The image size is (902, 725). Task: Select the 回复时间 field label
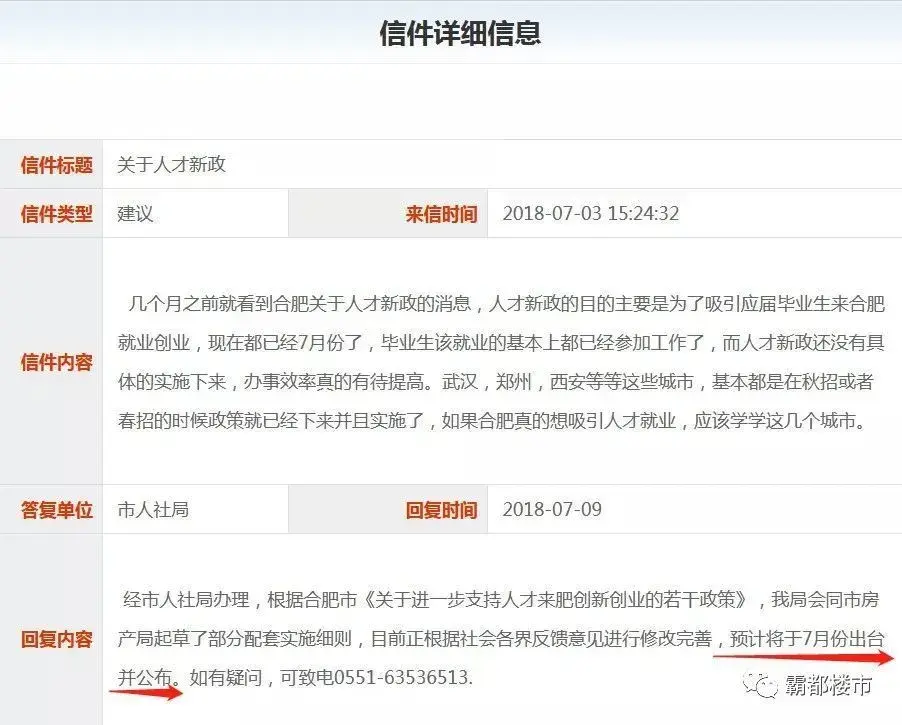coord(441,510)
